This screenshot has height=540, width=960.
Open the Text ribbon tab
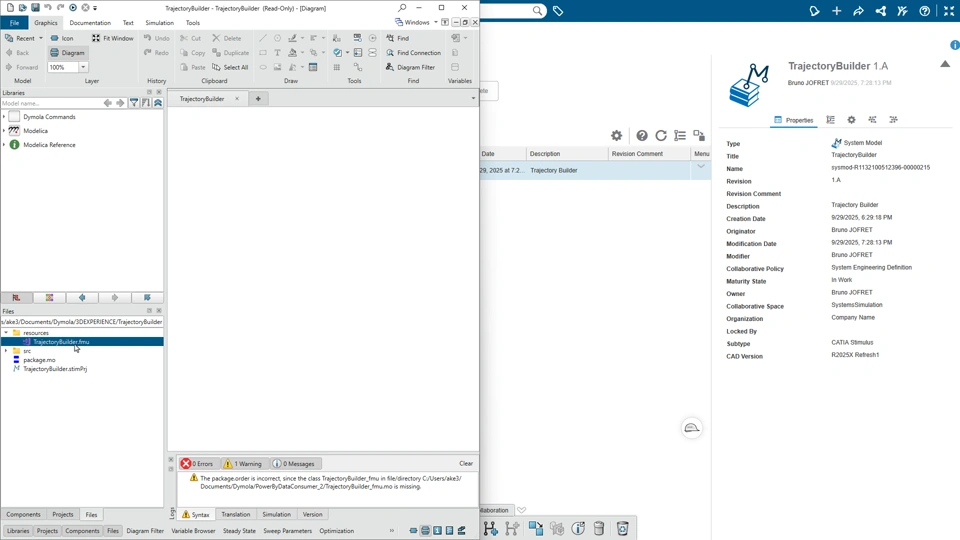point(128,23)
